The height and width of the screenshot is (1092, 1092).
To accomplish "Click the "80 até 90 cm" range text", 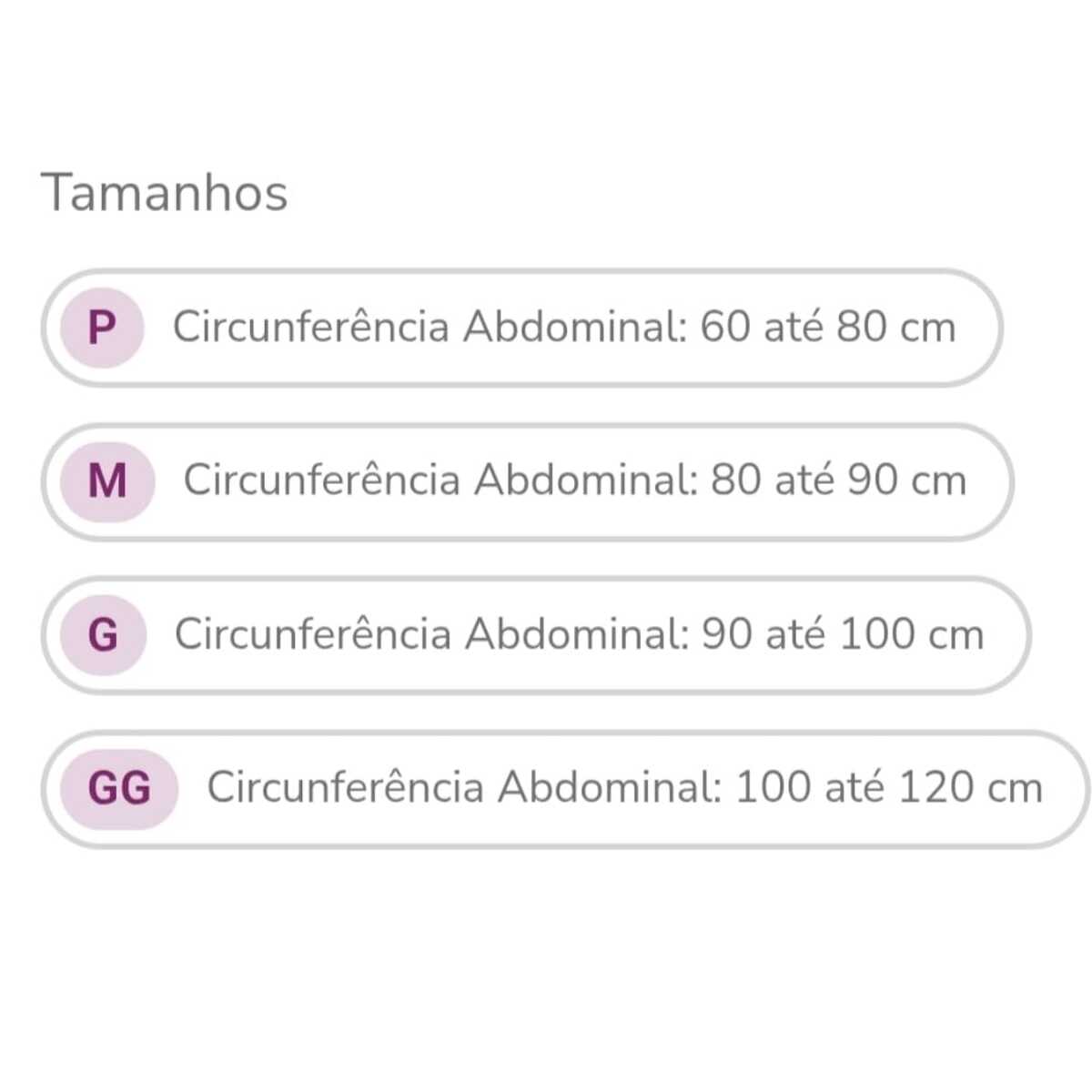I will 838,480.
